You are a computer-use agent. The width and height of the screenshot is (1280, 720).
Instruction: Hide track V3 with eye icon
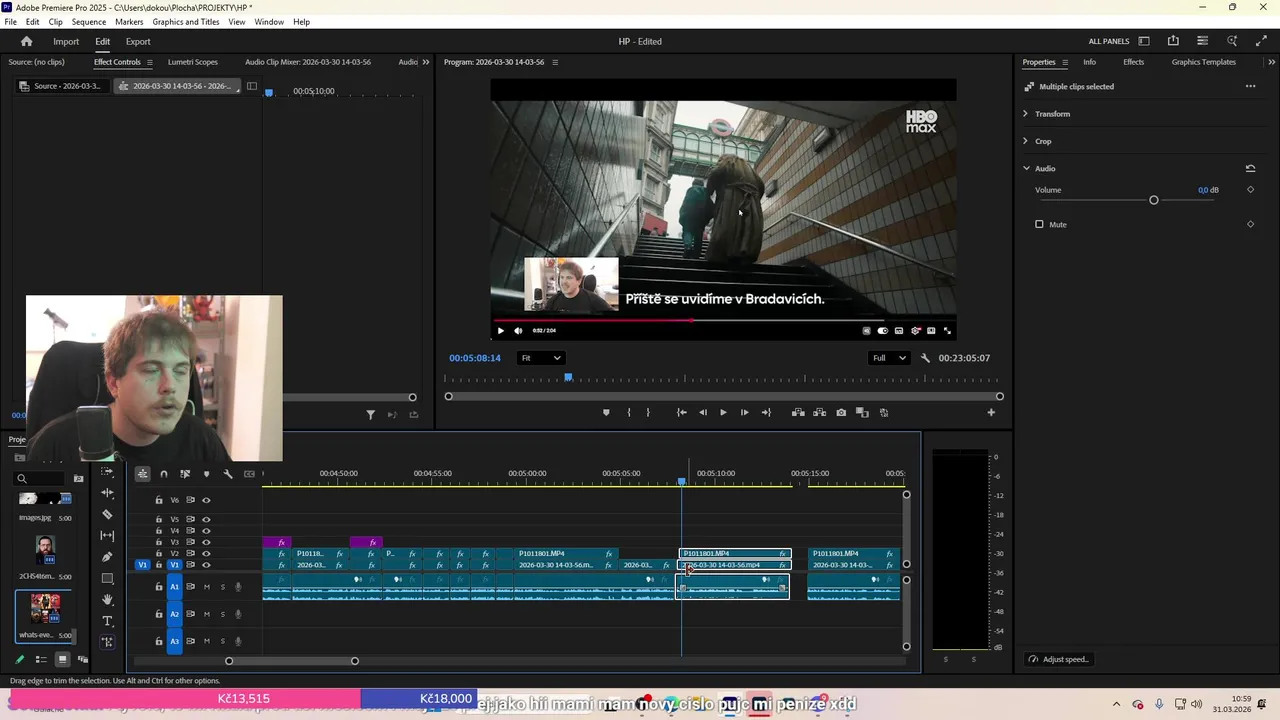(x=206, y=542)
